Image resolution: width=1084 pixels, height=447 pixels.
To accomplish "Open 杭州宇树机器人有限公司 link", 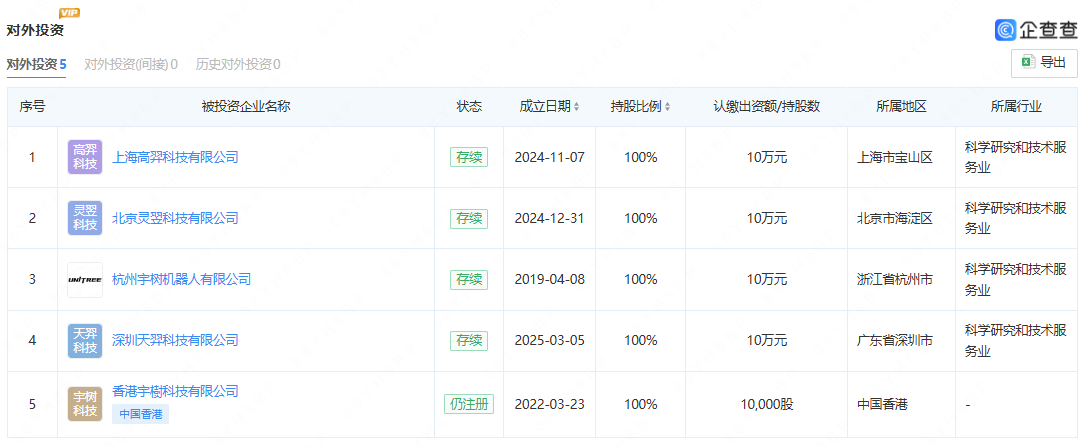I will click(x=181, y=280).
